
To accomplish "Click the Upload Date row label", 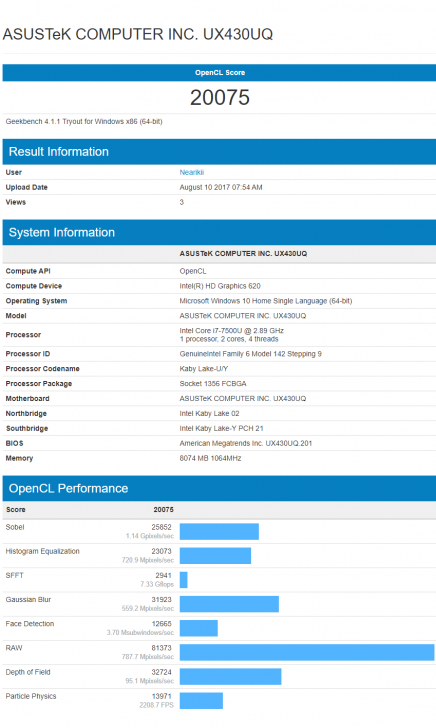I will [x=26, y=187].
